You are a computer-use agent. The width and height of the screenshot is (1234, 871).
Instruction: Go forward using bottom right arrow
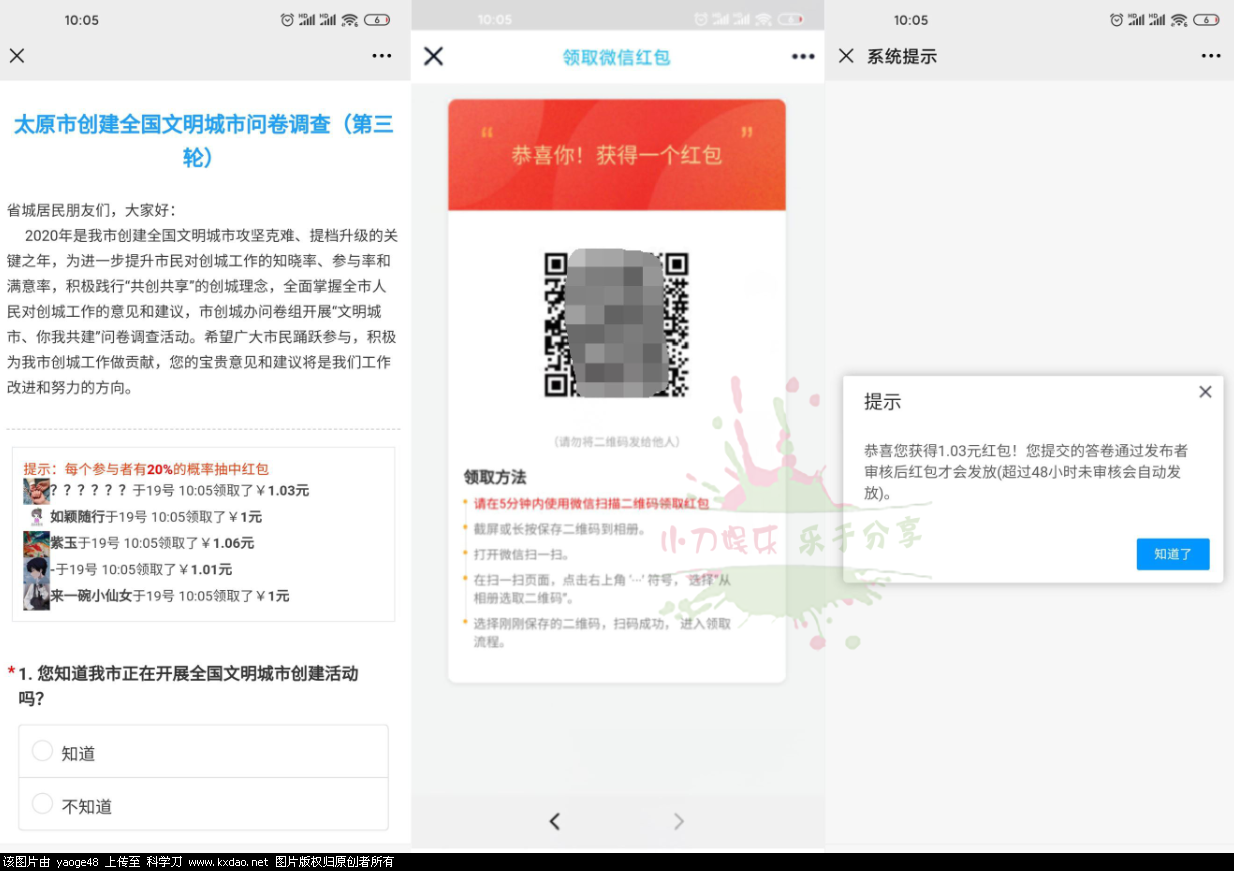679,821
